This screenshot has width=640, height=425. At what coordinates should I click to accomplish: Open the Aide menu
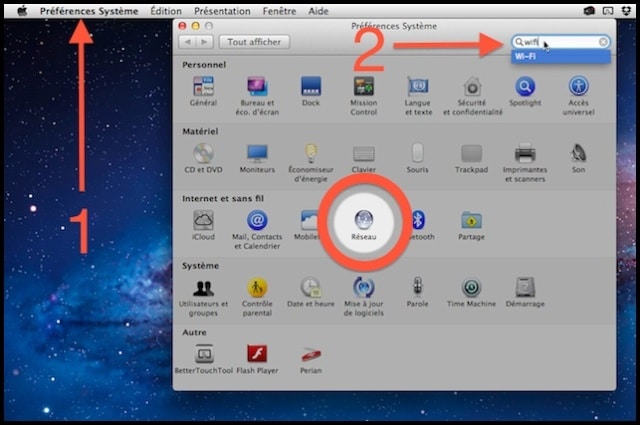[x=318, y=11]
